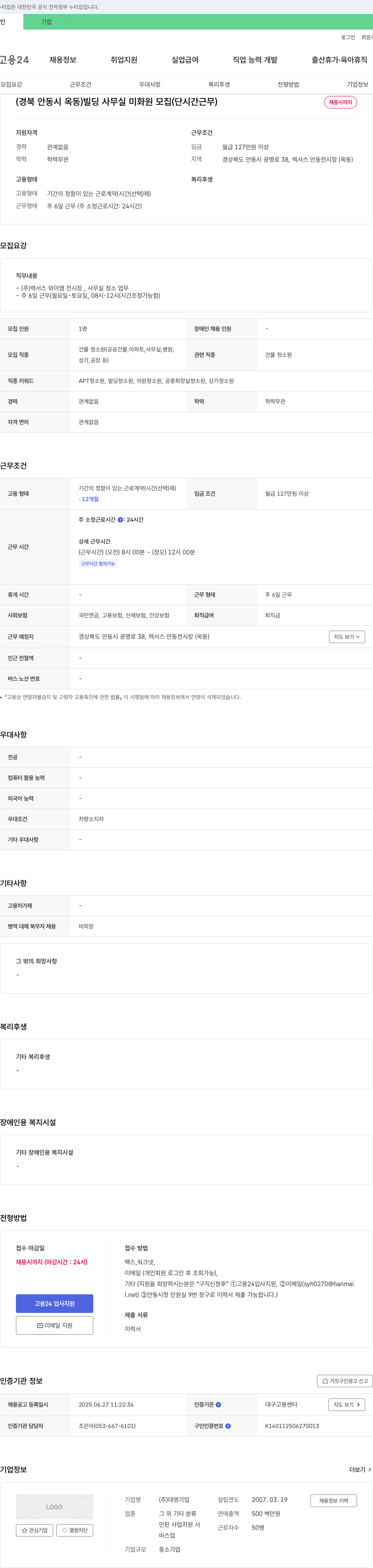373x1568 pixels.
Task: Click 우대조건 value 차량소지자
Action: pos(91,819)
